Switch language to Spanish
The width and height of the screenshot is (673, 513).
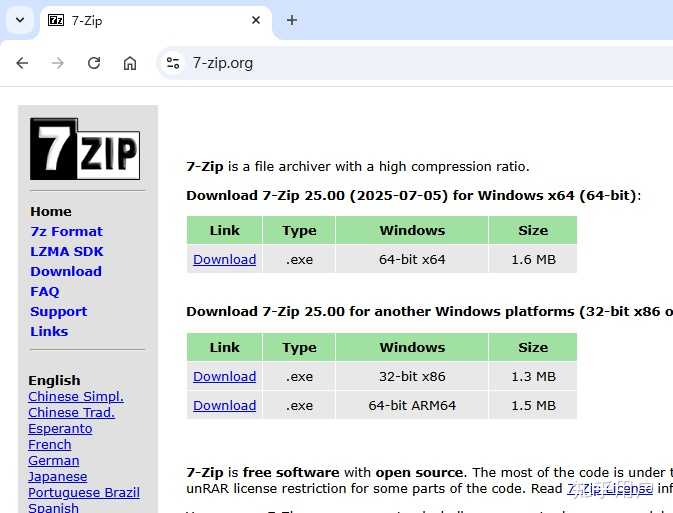point(54,507)
